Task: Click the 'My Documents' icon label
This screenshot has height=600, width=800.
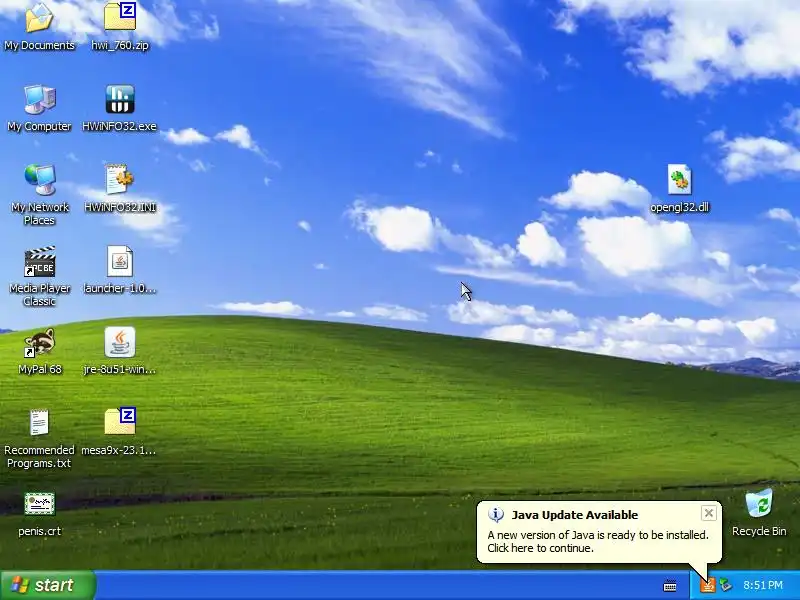Action: [39, 45]
